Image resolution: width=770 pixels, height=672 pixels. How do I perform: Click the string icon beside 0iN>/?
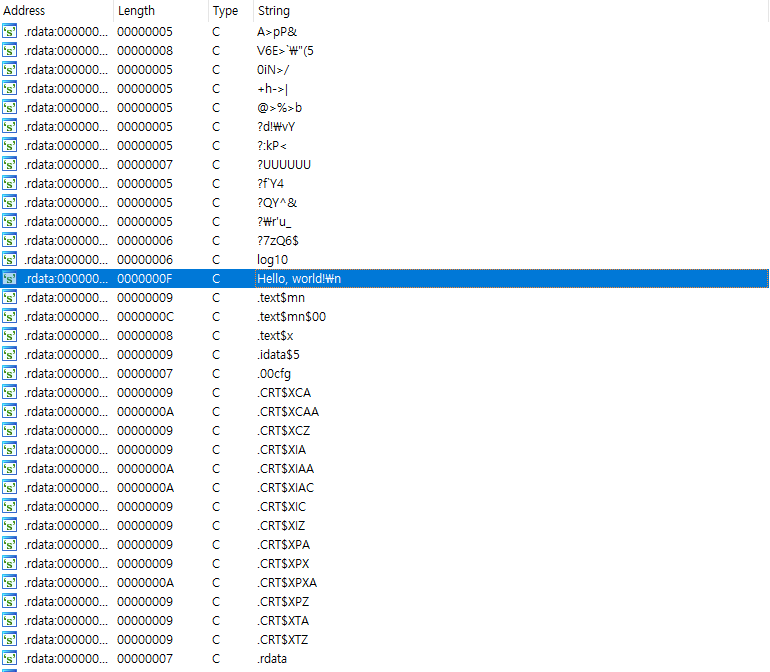coord(9,70)
